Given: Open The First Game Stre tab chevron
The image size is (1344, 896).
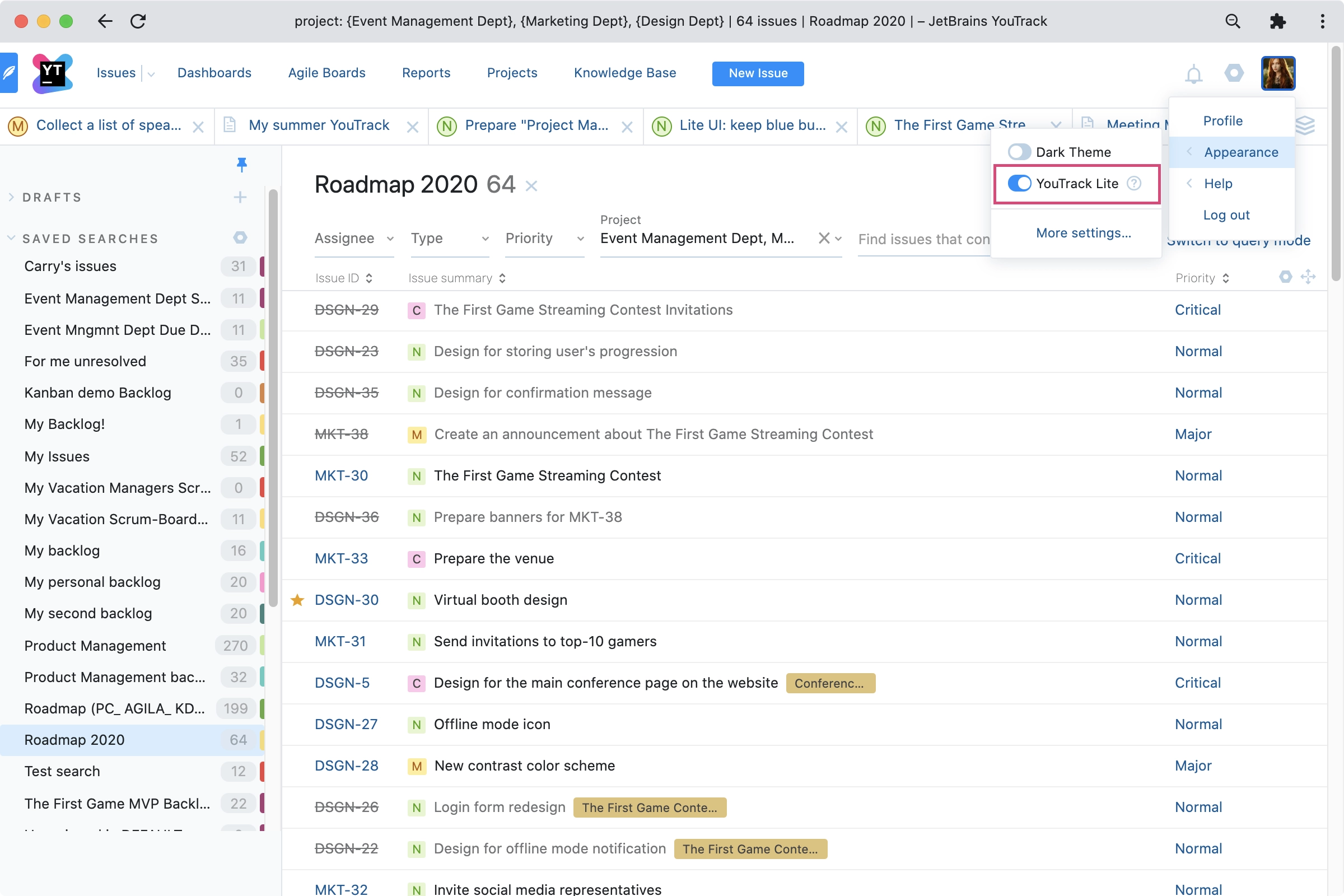Looking at the screenshot, I should tap(1056, 125).
